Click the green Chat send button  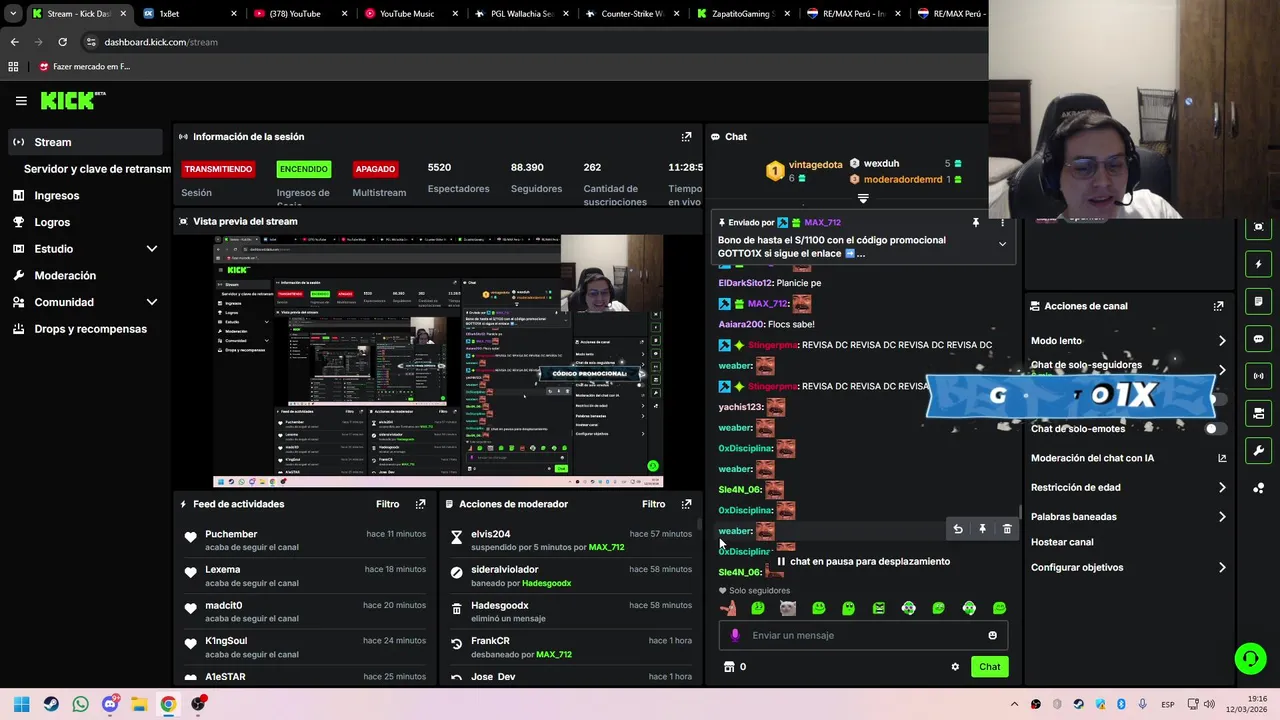[x=989, y=667]
